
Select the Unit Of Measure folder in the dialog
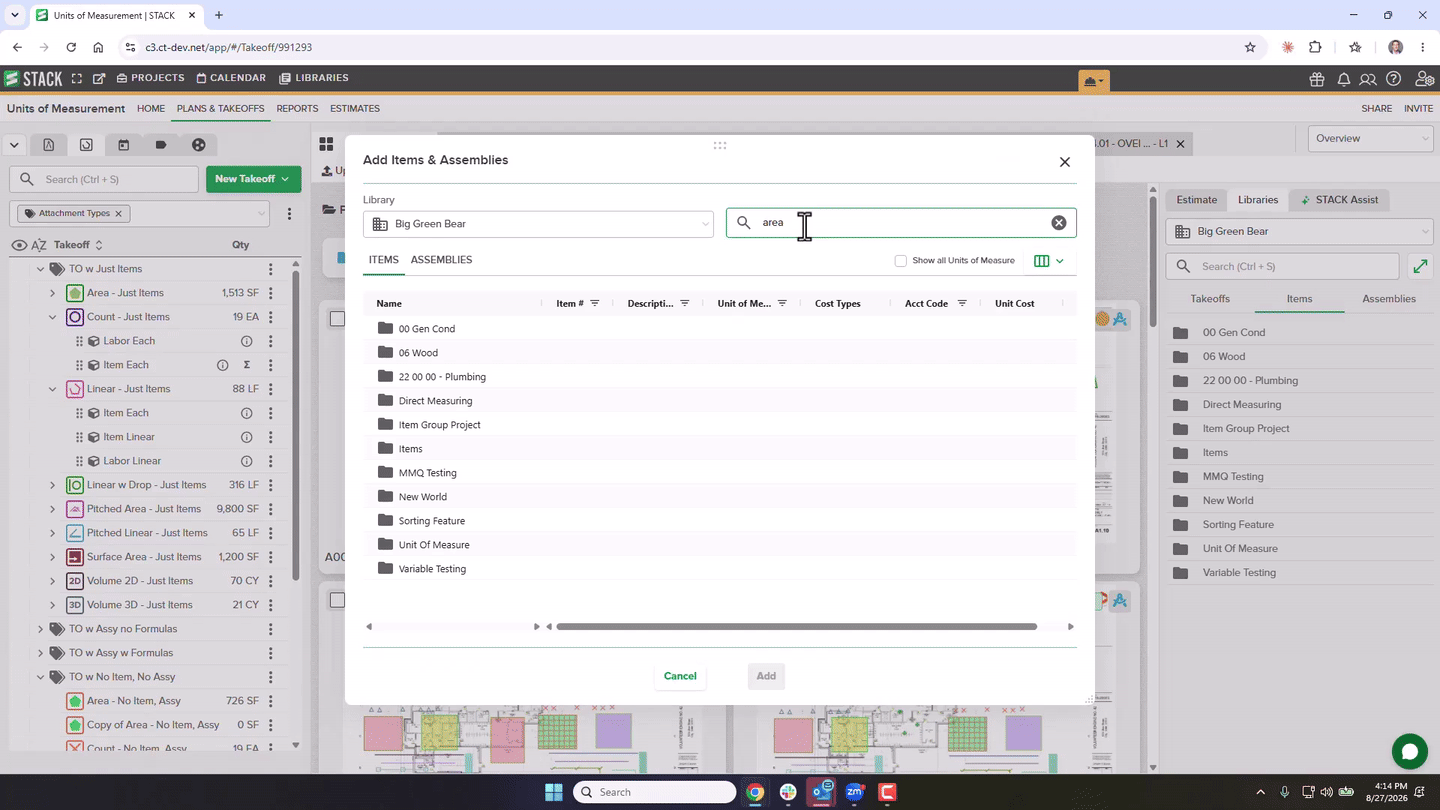[434, 545]
